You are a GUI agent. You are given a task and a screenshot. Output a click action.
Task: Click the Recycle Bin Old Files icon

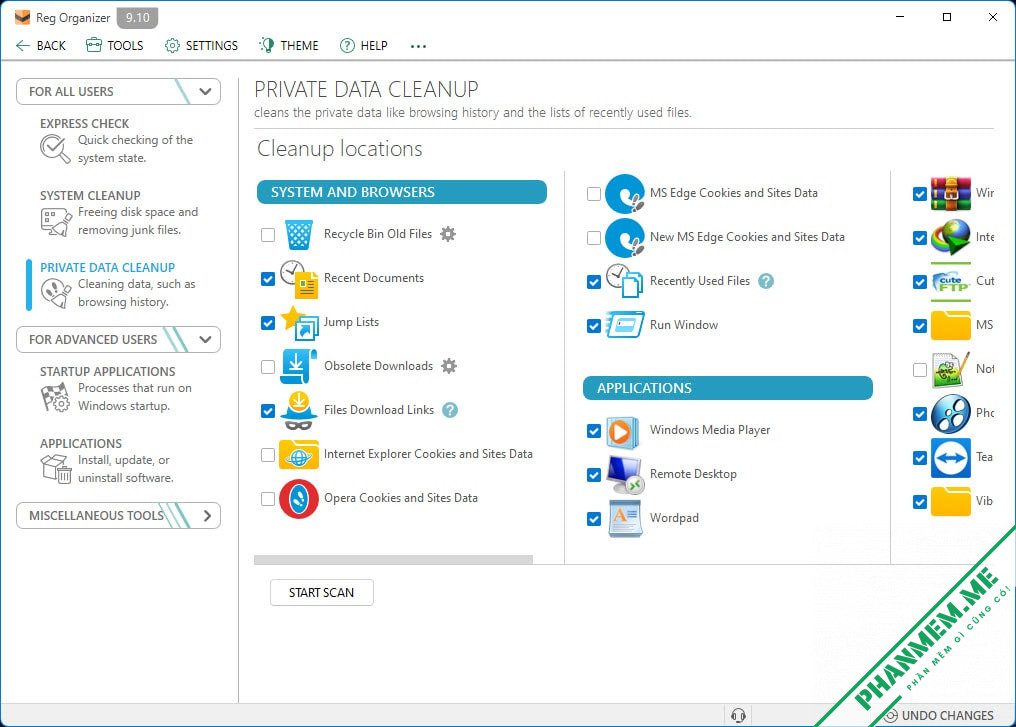point(299,235)
